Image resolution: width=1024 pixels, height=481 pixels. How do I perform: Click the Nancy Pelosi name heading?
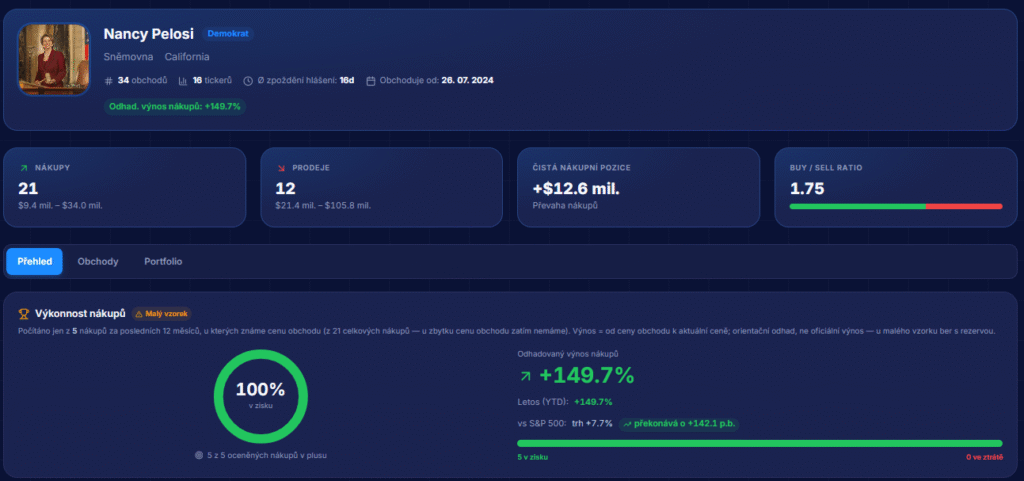pyautogui.click(x=148, y=34)
